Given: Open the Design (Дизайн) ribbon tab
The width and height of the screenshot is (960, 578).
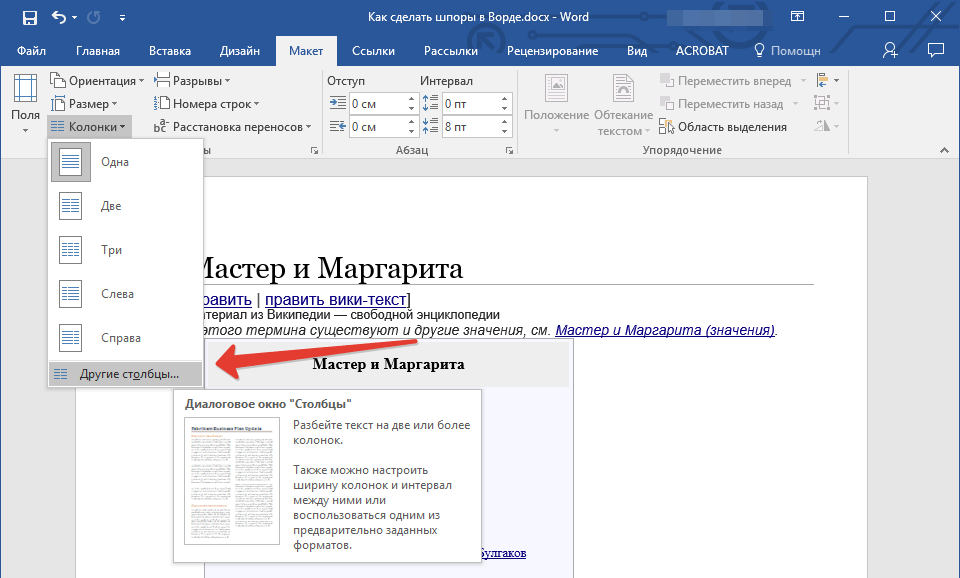Looking at the screenshot, I should pos(240,51).
